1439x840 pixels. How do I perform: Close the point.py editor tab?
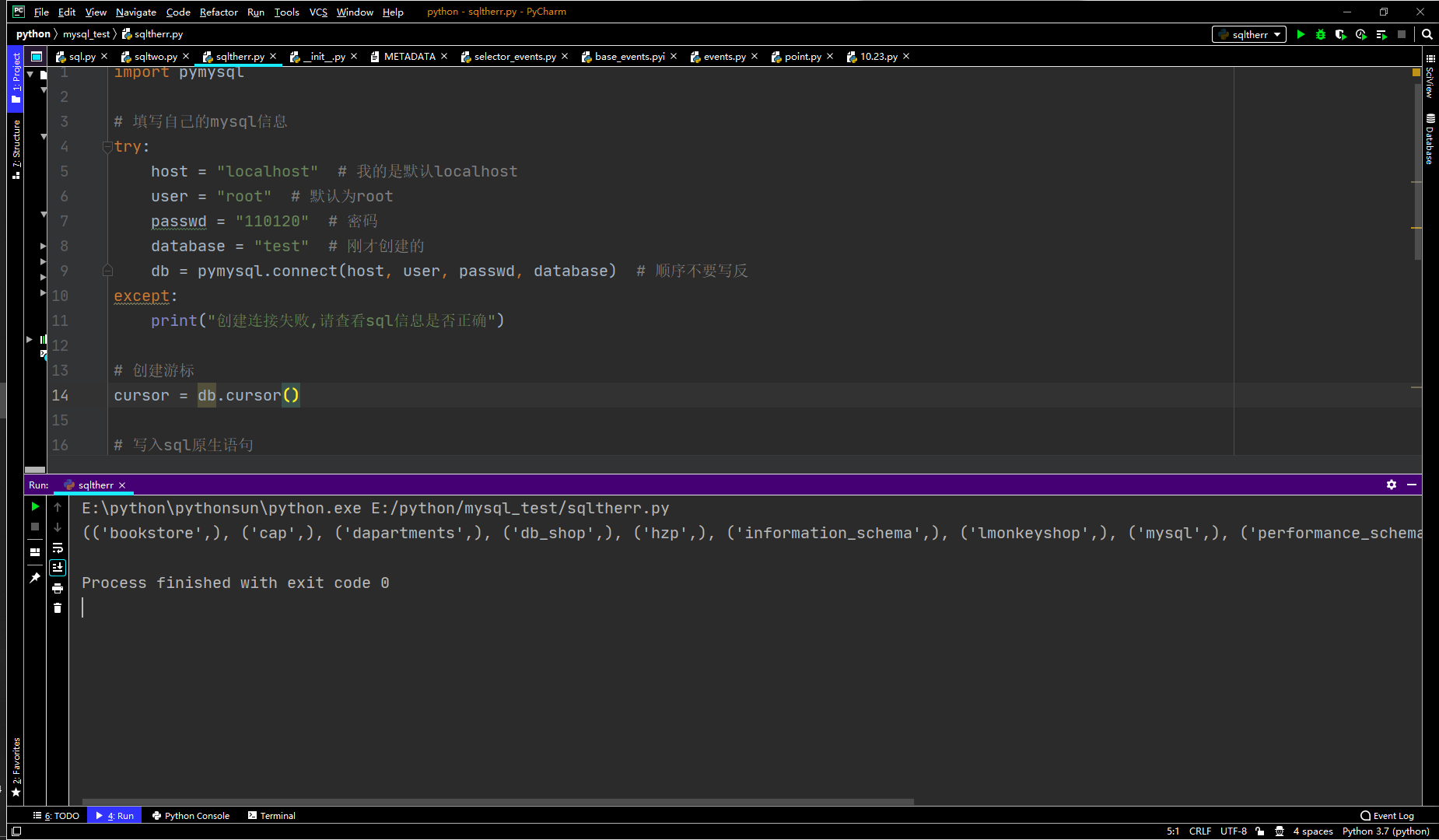(x=830, y=56)
